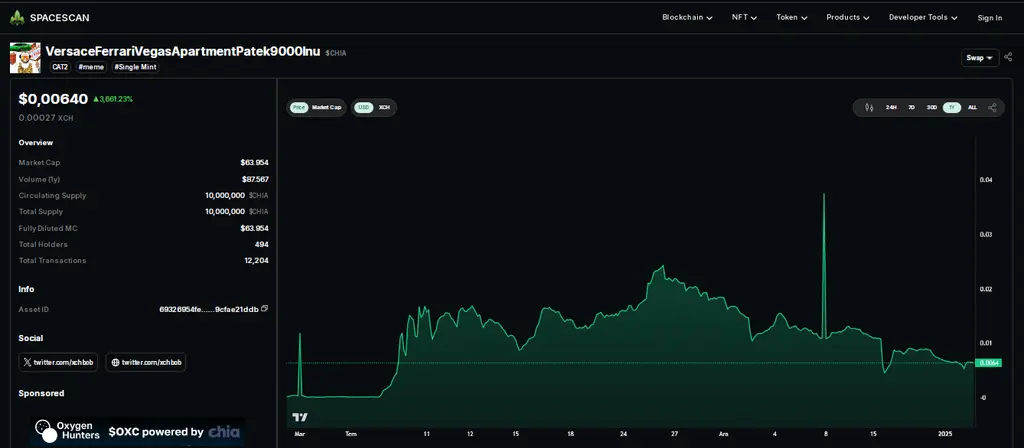1024x448 pixels.
Task: Select the Price chart mode
Action: point(299,108)
